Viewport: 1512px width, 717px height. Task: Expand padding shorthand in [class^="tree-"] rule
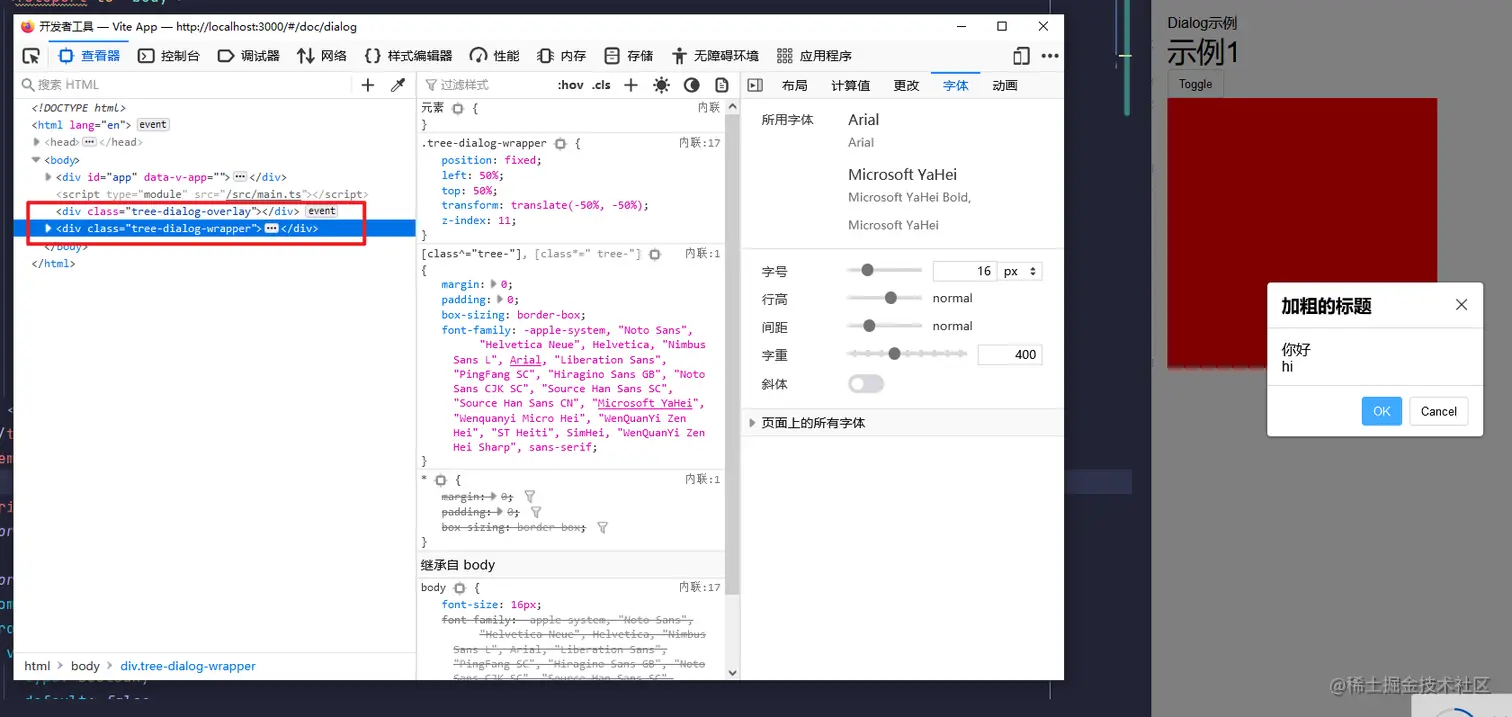tap(499, 299)
